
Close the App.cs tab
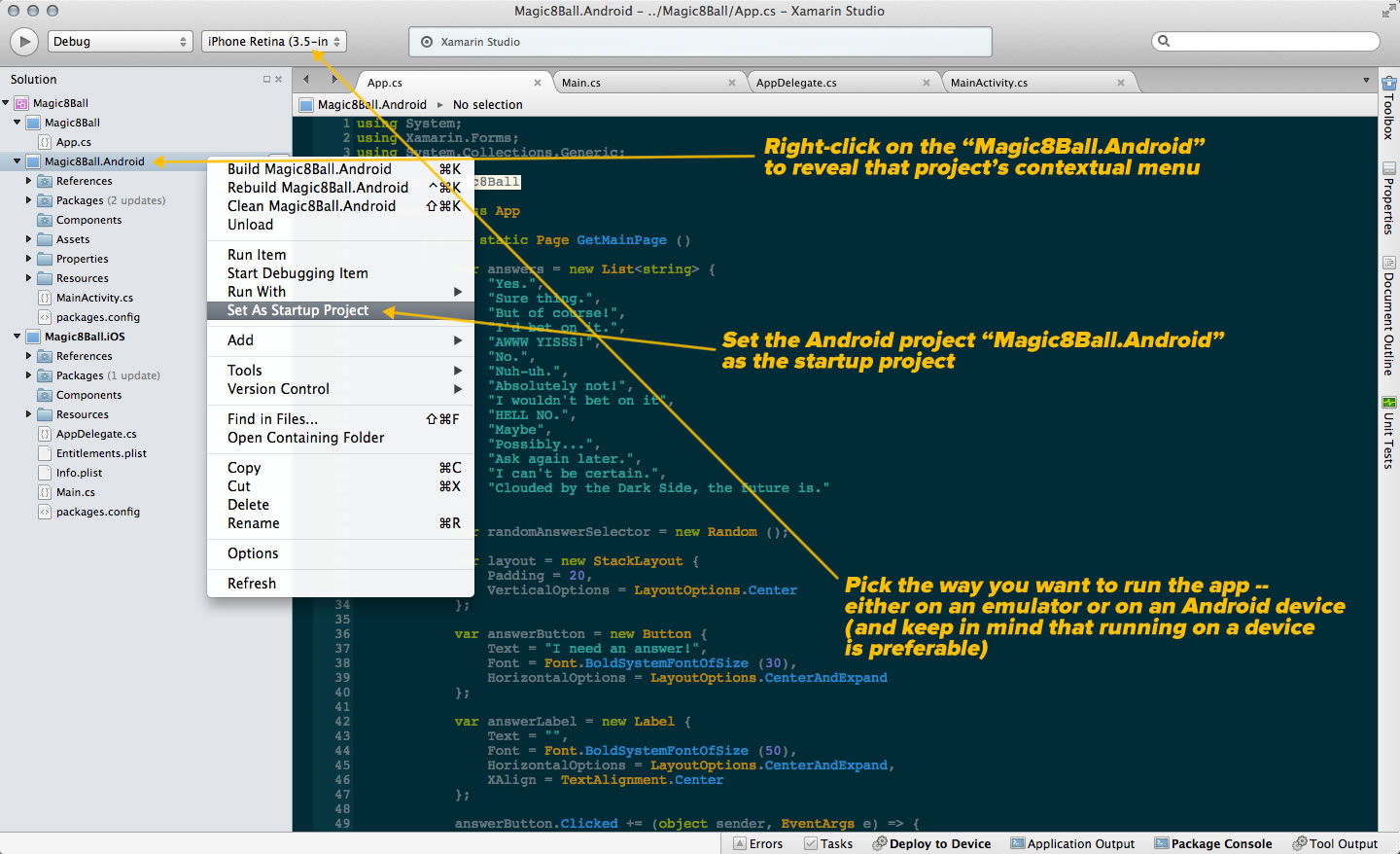point(538,83)
